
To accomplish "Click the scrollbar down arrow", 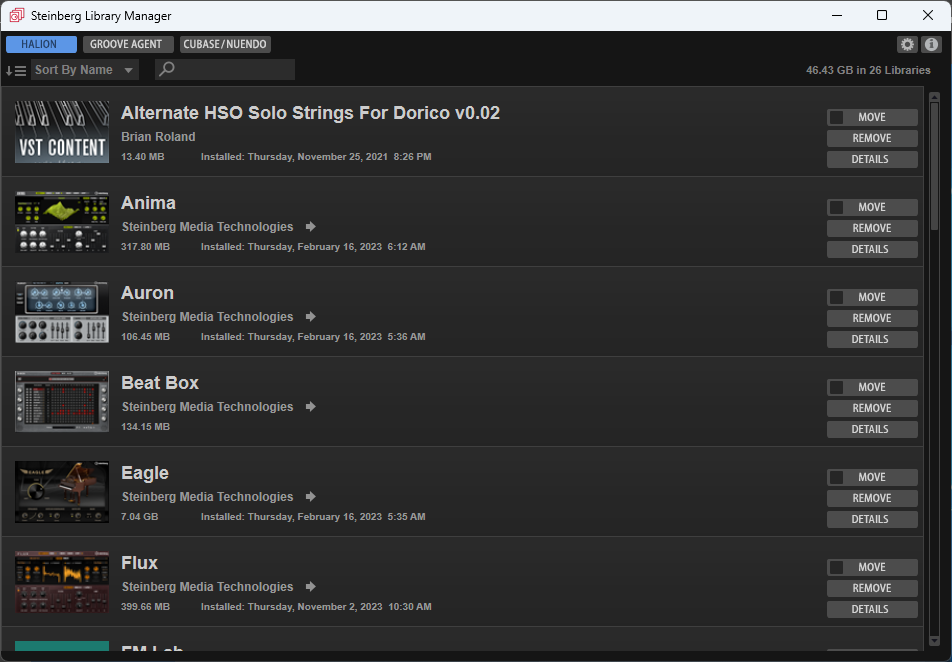I will pyautogui.click(x=934, y=641).
